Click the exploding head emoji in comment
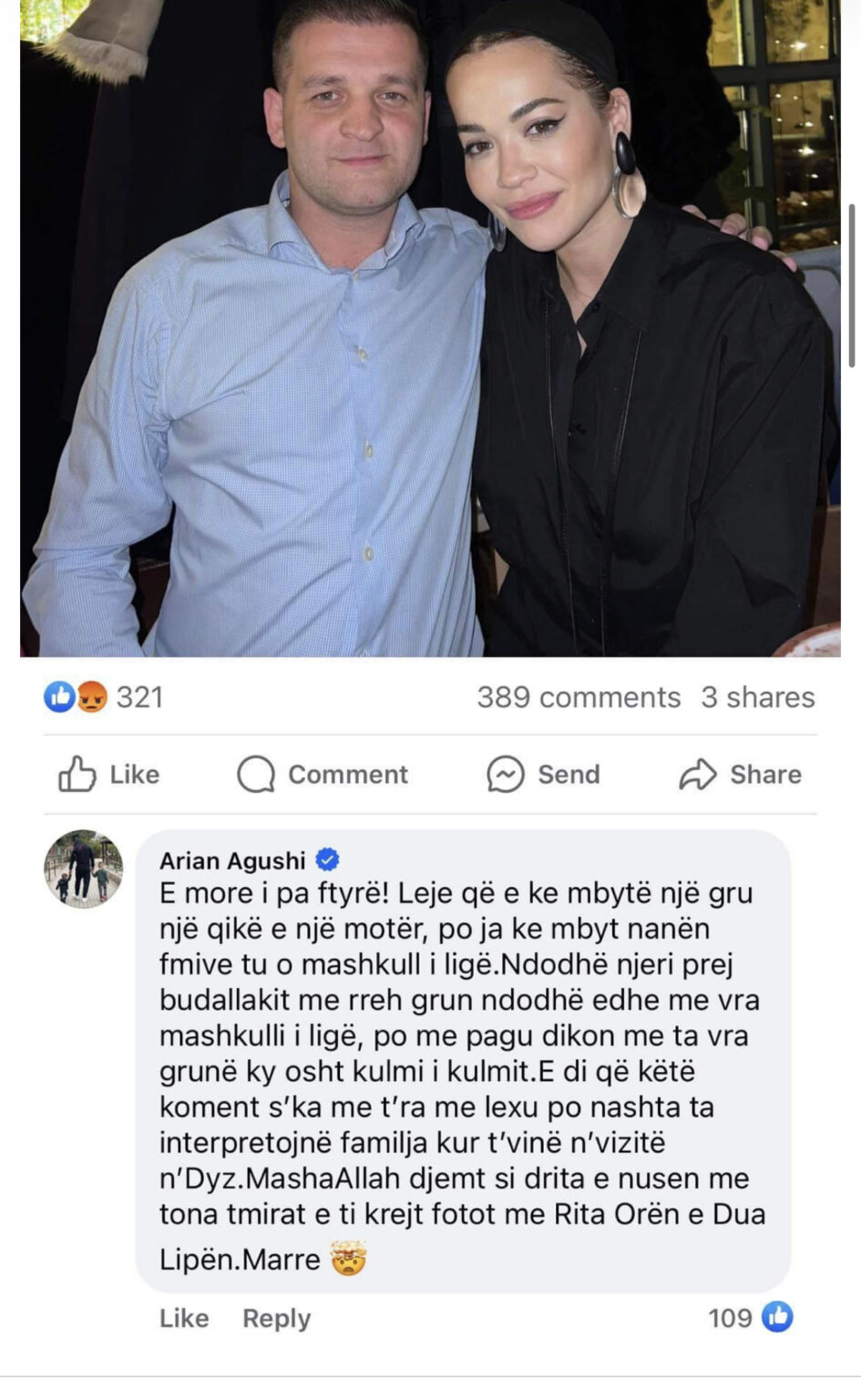The width and height of the screenshot is (861, 1400). [x=348, y=1259]
